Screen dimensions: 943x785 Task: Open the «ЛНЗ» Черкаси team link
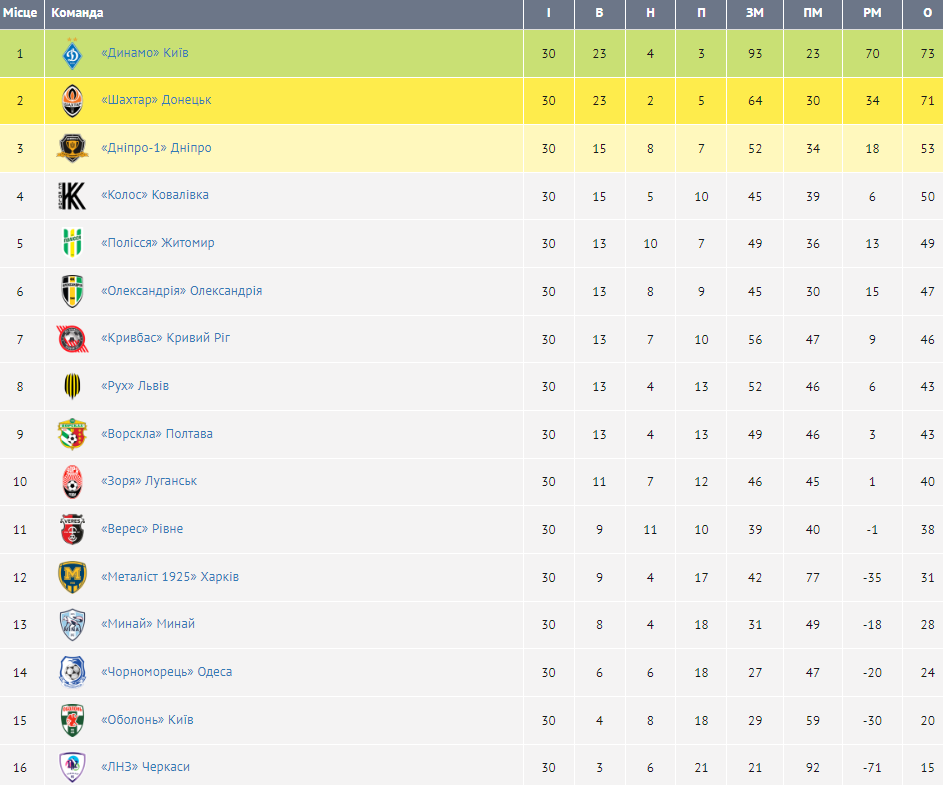click(145, 767)
